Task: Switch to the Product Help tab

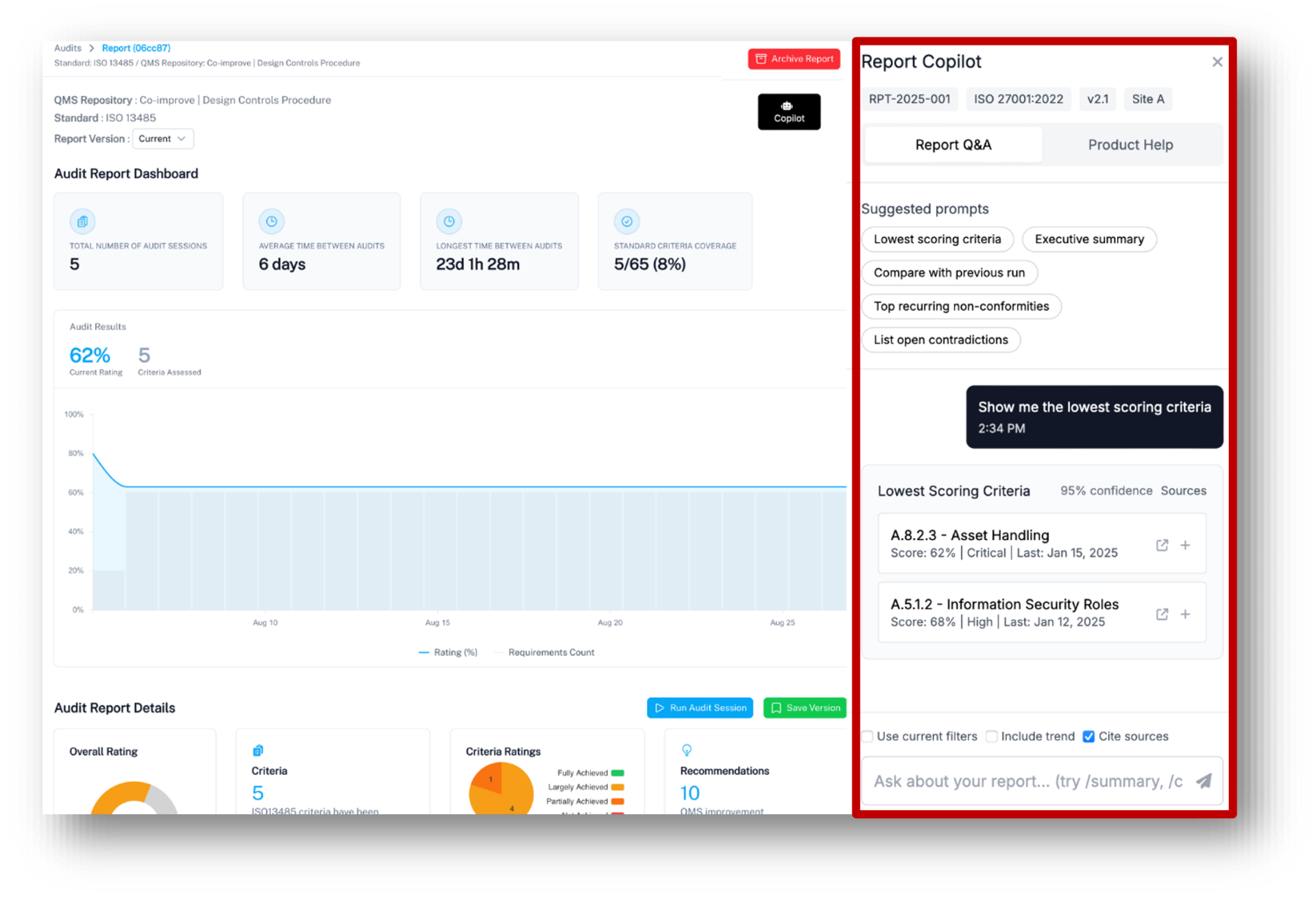Action: click(x=1130, y=145)
